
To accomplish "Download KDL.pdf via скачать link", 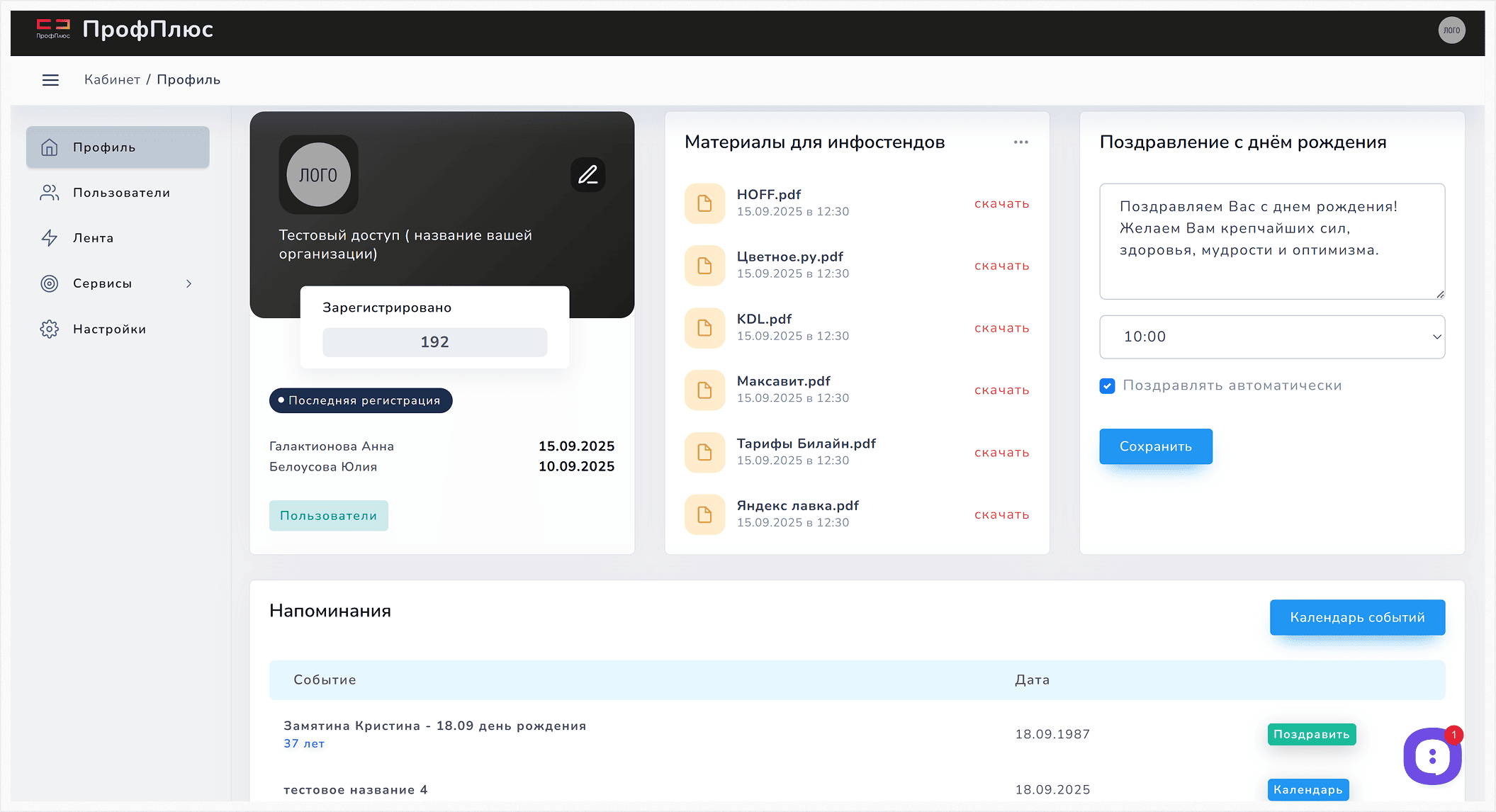I will (1001, 328).
